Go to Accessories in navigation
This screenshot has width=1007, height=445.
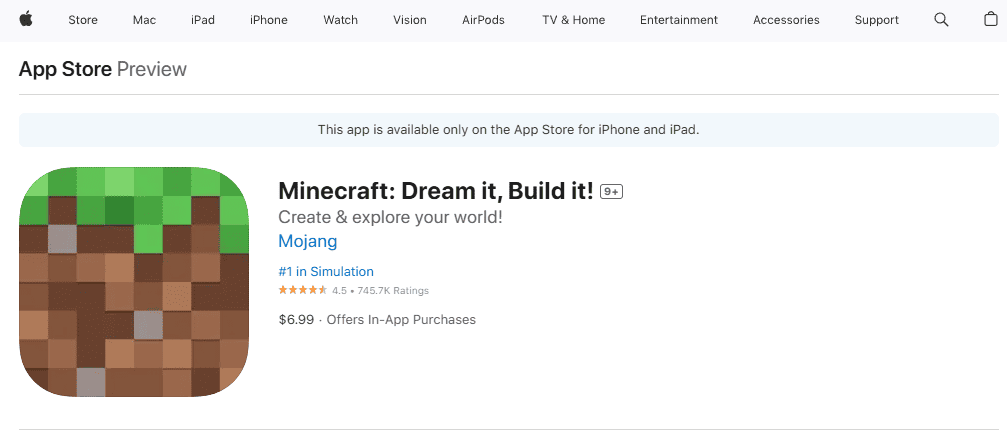pos(786,20)
